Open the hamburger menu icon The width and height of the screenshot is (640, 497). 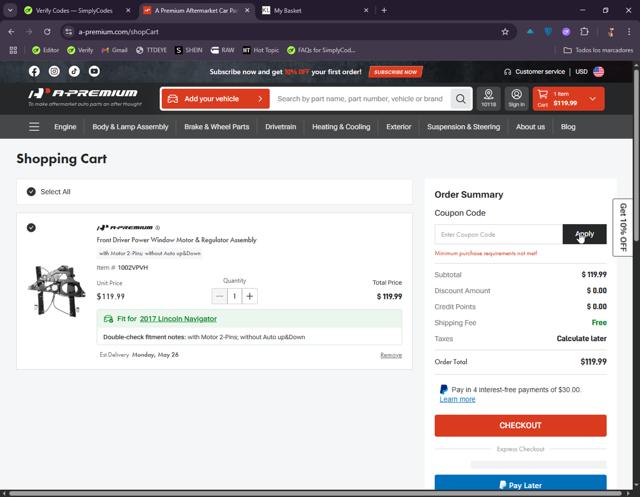pos(34,127)
